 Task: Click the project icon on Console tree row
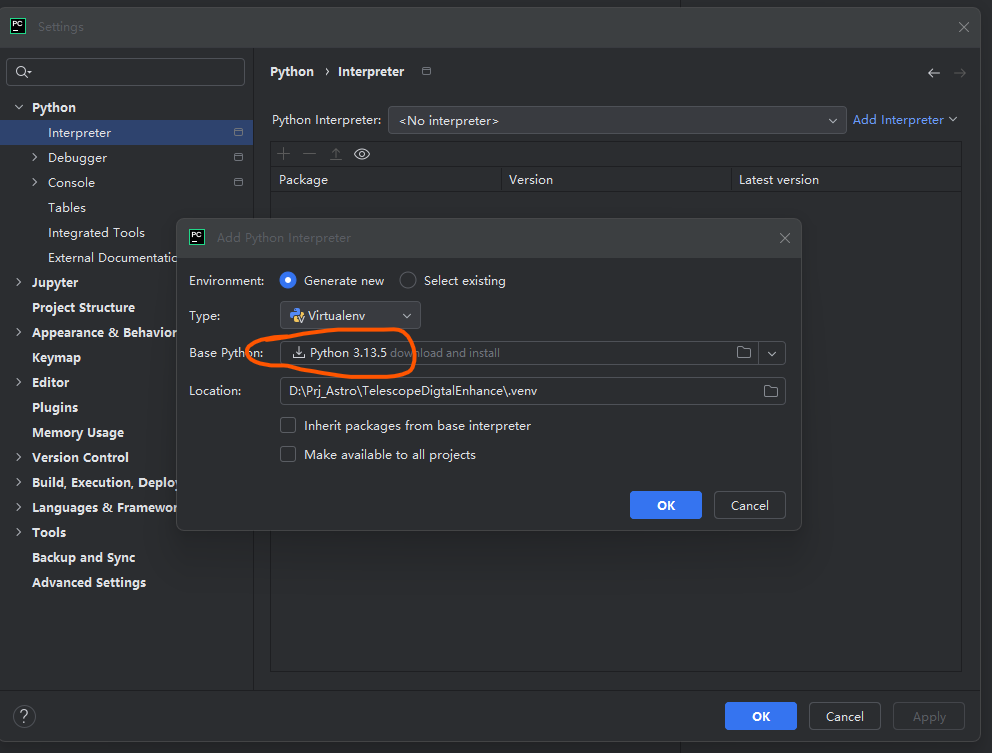coord(239,182)
